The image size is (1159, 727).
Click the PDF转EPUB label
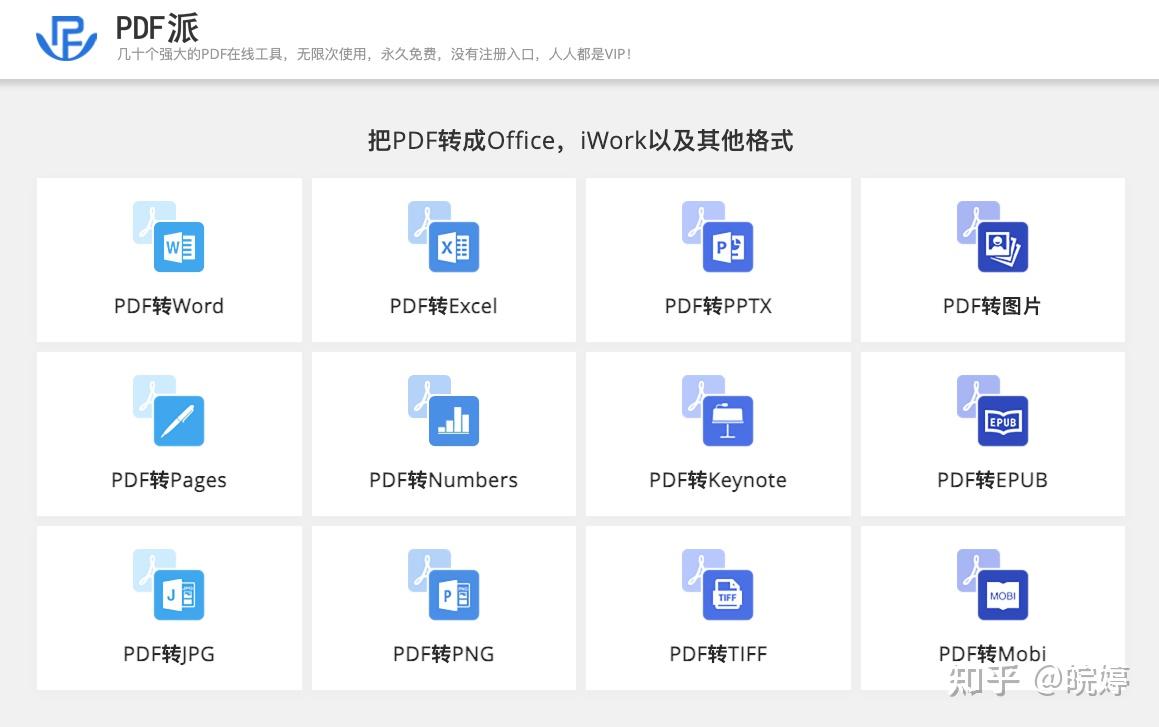click(x=993, y=480)
